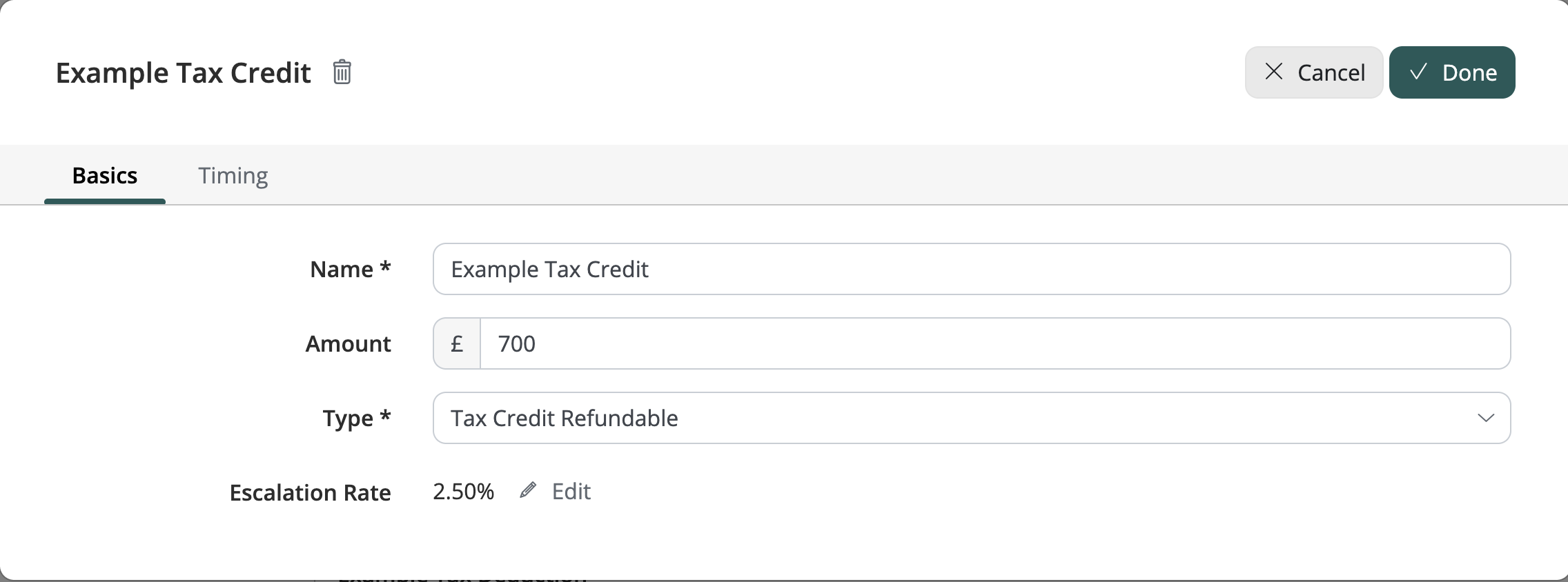Click Example Tax Deduction at the bottom
Screen dimensions: 1568x582
pos(462,578)
